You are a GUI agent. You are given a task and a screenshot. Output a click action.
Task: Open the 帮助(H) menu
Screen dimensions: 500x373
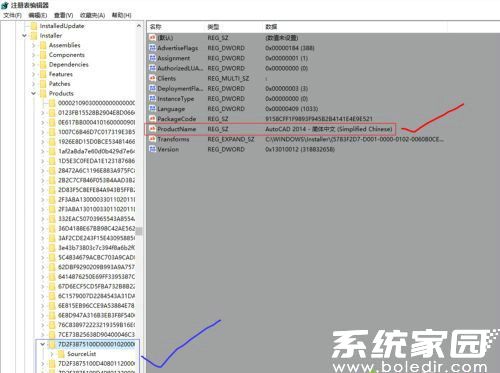[122, 15]
